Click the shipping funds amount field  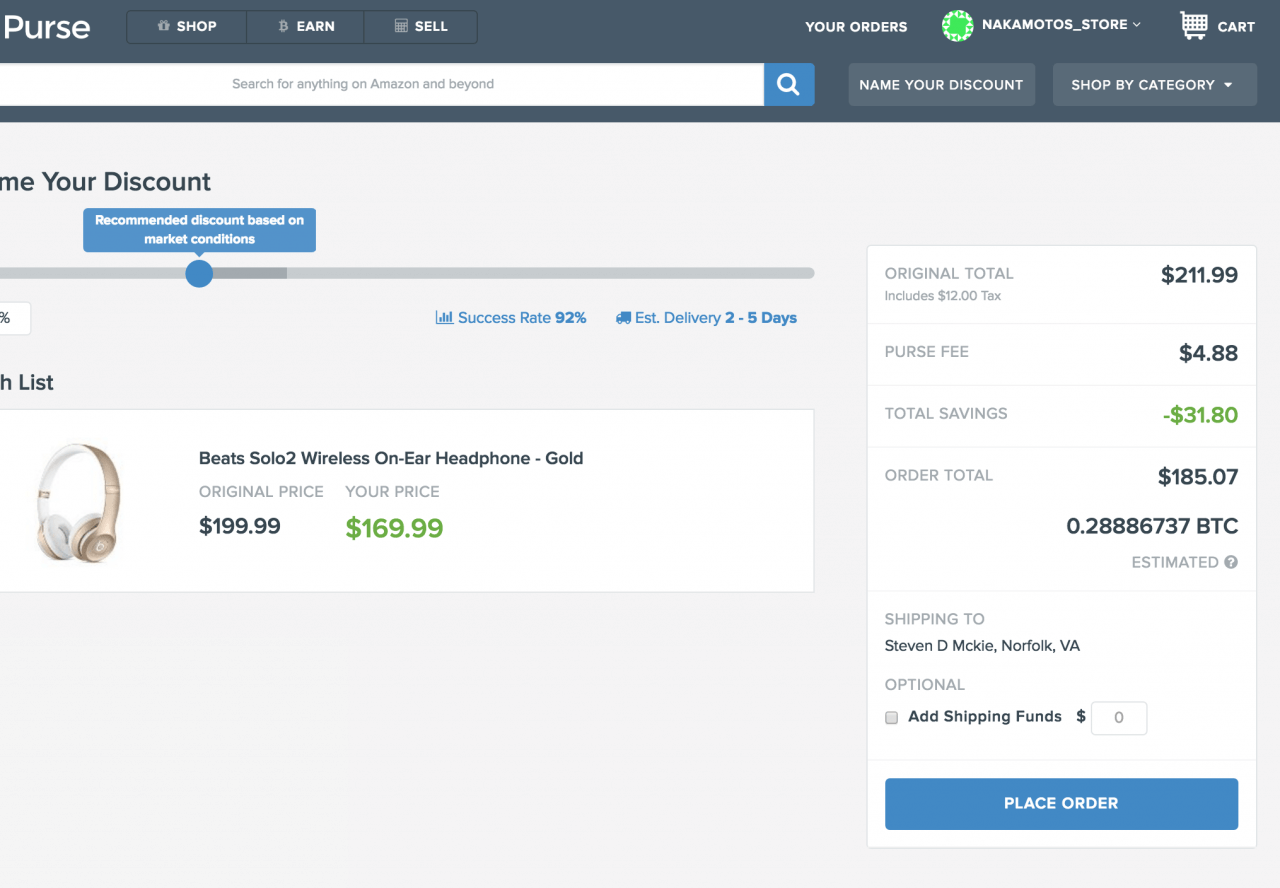(x=1118, y=718)
